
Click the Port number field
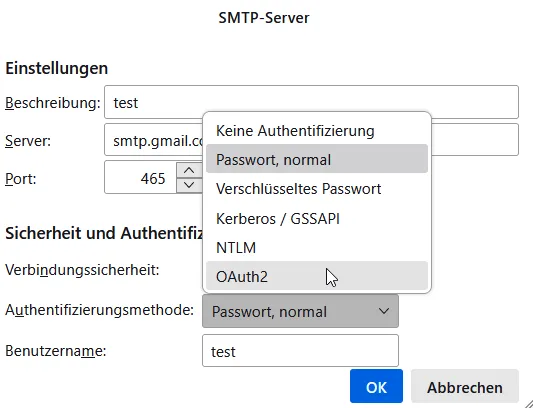click(x=140, y=178)
